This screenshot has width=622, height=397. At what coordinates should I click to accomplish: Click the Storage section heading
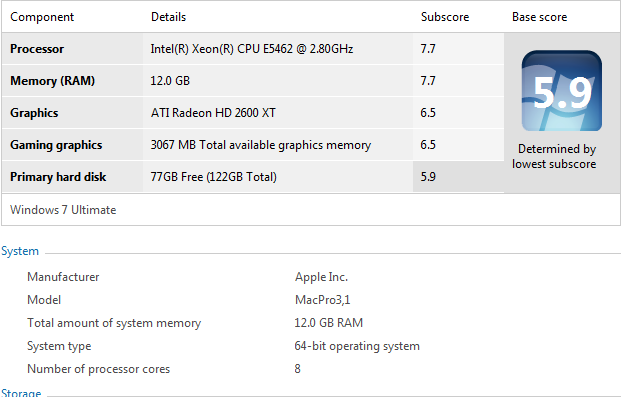[x=21, y=393]
